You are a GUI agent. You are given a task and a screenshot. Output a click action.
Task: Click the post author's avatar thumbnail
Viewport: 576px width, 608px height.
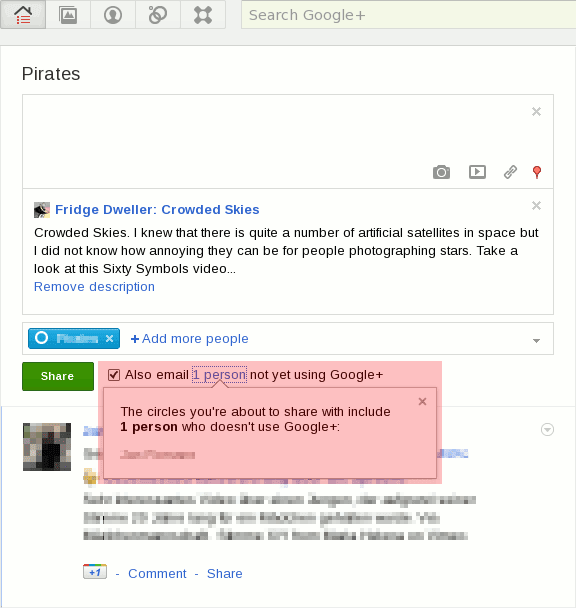pyautogui.click(x=47, y=447)
